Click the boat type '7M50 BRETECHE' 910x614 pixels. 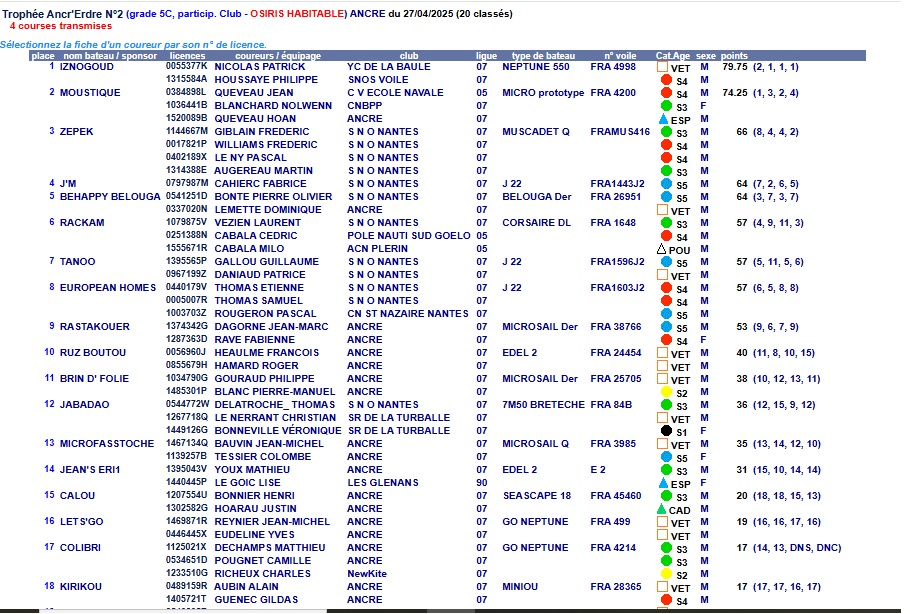(x=543, y=404)
